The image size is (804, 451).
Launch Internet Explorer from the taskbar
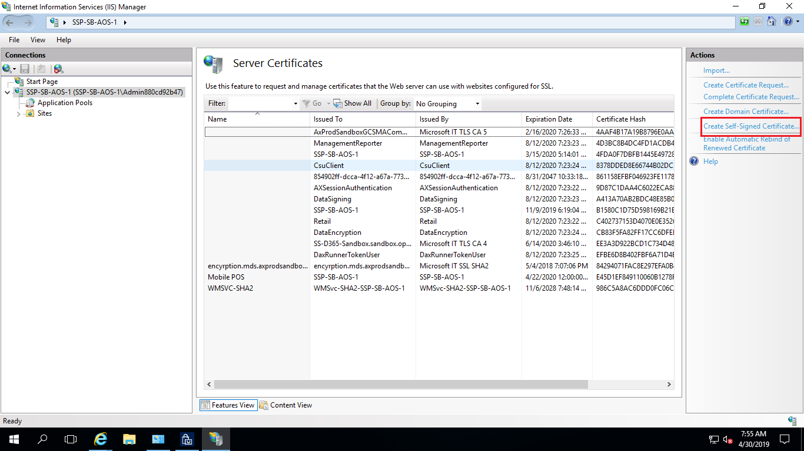(100, 439)
